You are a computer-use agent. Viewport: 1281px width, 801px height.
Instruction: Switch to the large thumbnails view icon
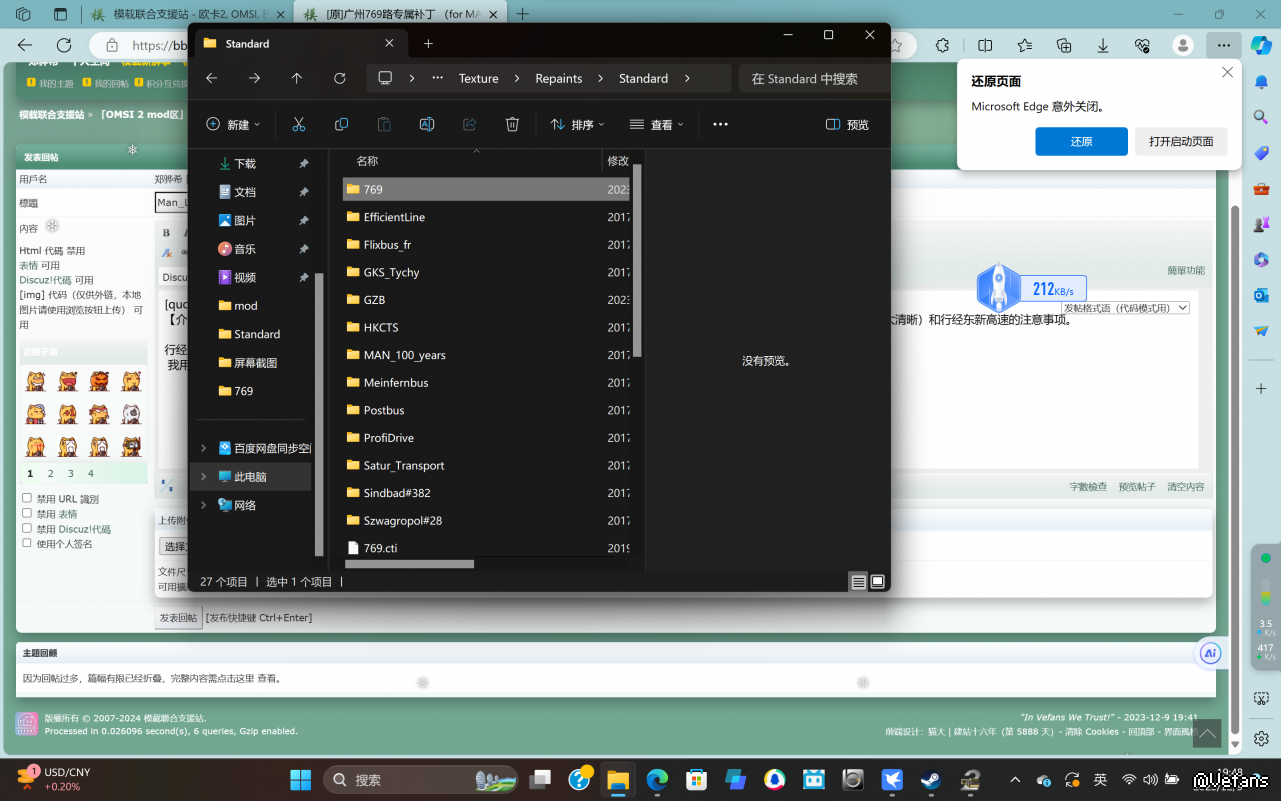pos(878,582)
